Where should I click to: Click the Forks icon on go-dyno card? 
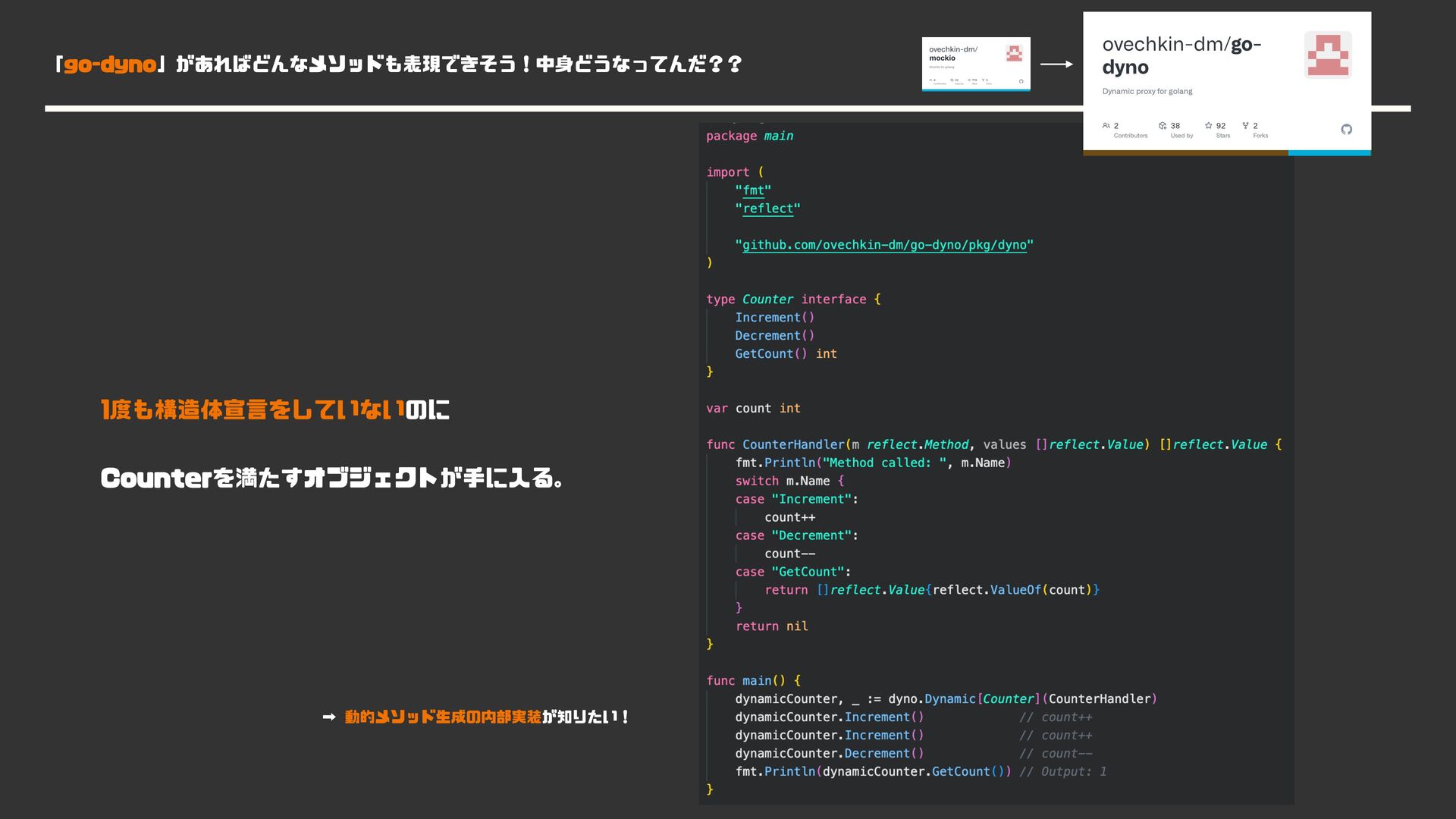coord(1245,126)
